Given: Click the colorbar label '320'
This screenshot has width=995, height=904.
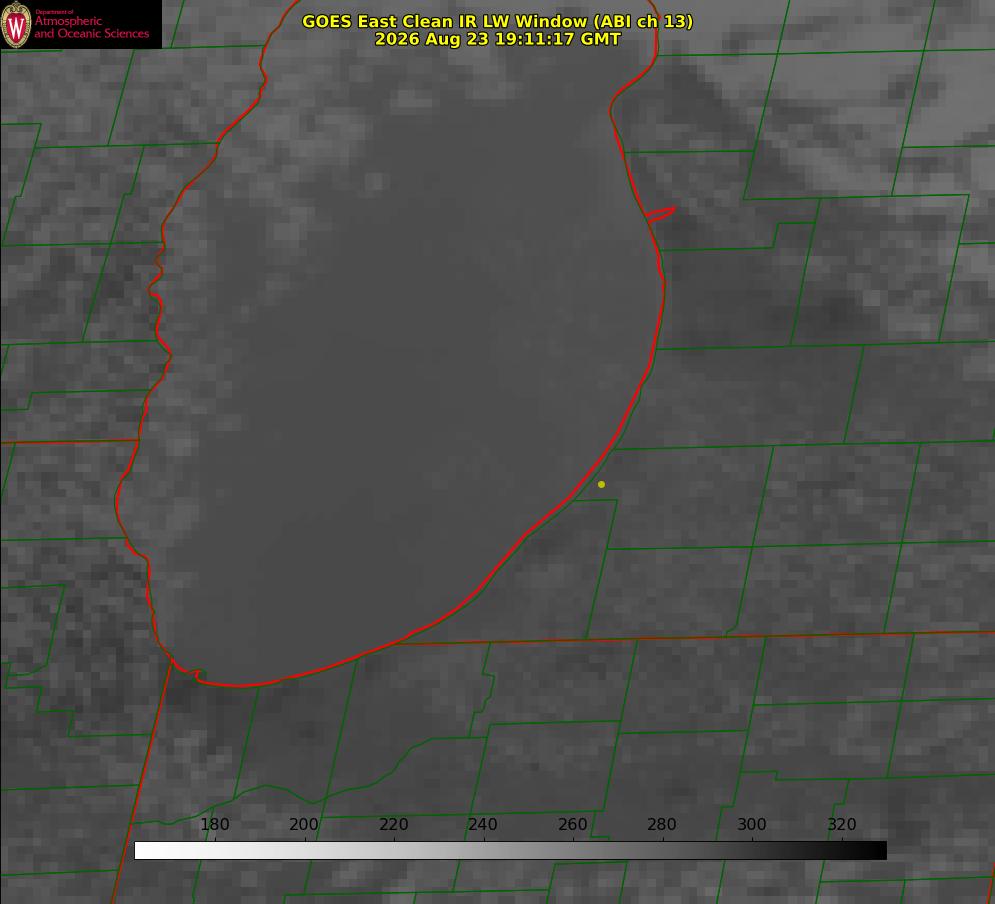Looking at the screenshot, I should 842,824.
